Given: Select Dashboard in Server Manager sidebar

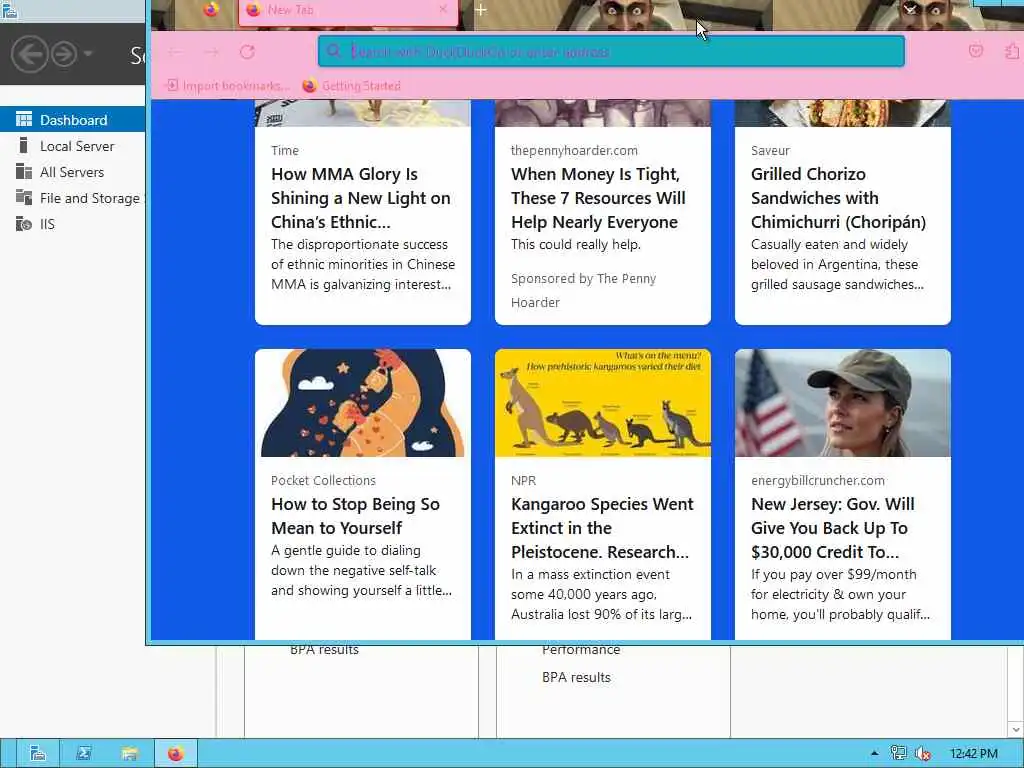Looking at the screenshot, I should [72, 120].
